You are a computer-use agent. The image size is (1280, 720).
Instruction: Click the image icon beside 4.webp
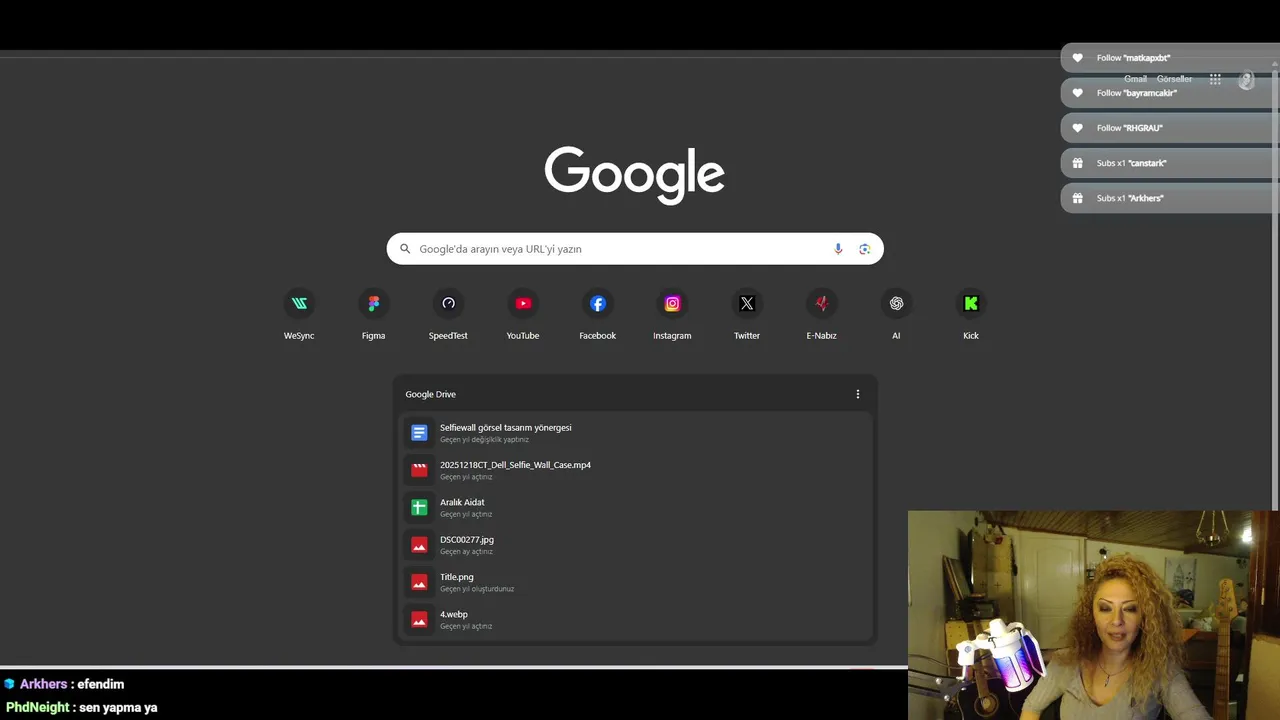coord(419,620)
